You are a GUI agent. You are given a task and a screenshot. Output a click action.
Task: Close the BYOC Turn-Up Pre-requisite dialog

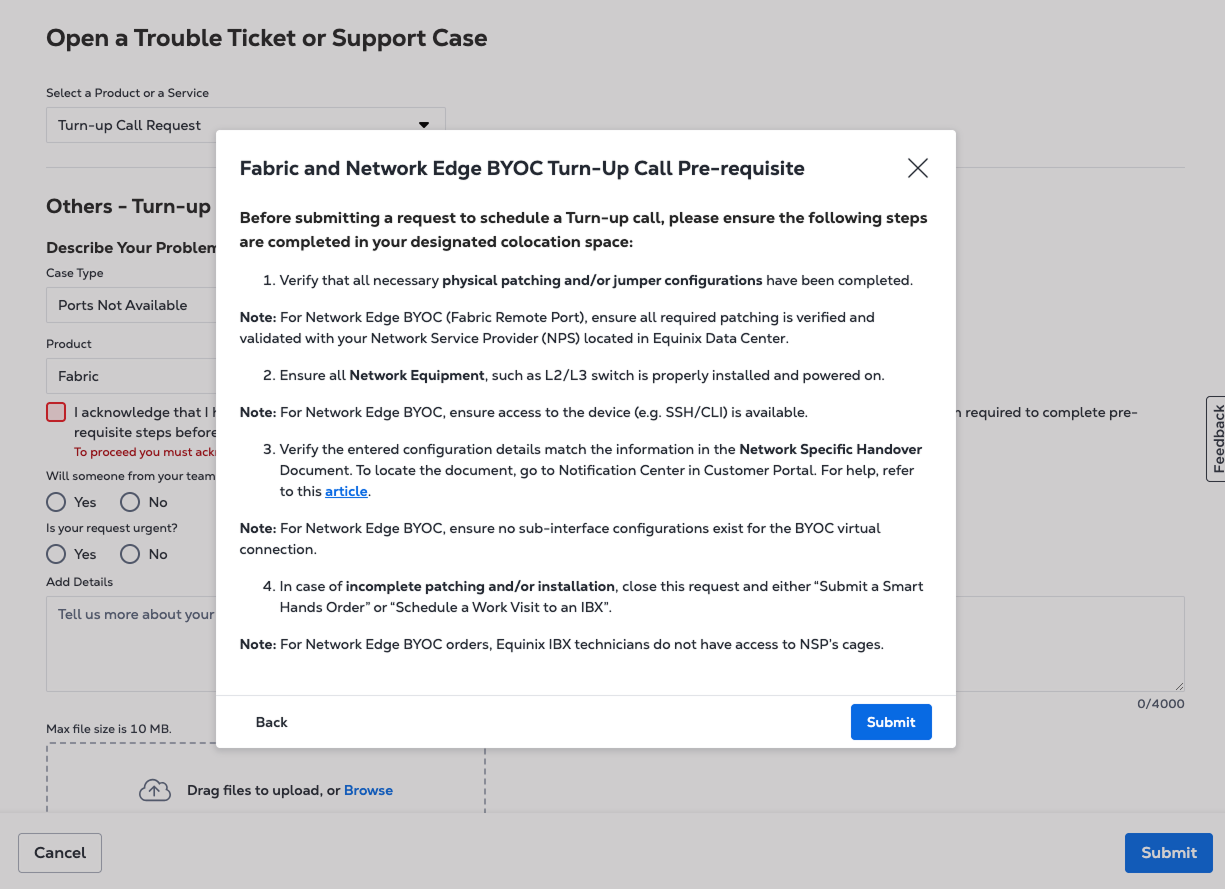[x=917, y=168]
